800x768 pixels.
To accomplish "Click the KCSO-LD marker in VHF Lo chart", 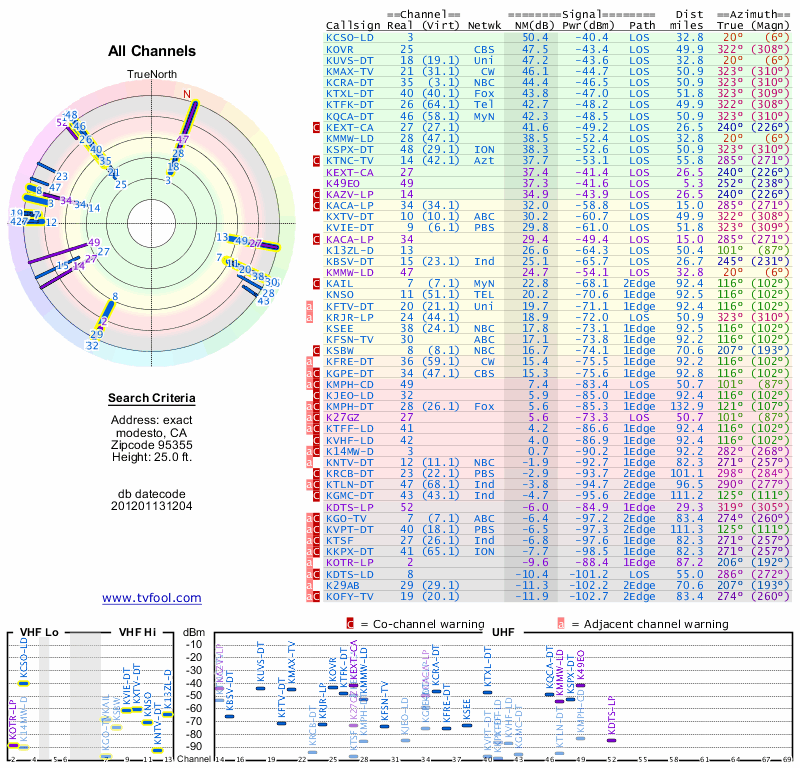I will [x=23, y=683].
